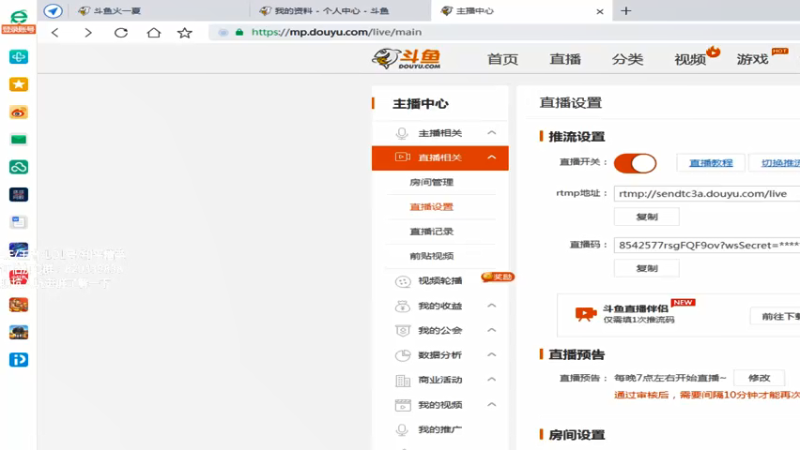Viewport: 800px width, 450px height.
Task: Copy the rtmp地址 with 复制 button
Action: 646,217
